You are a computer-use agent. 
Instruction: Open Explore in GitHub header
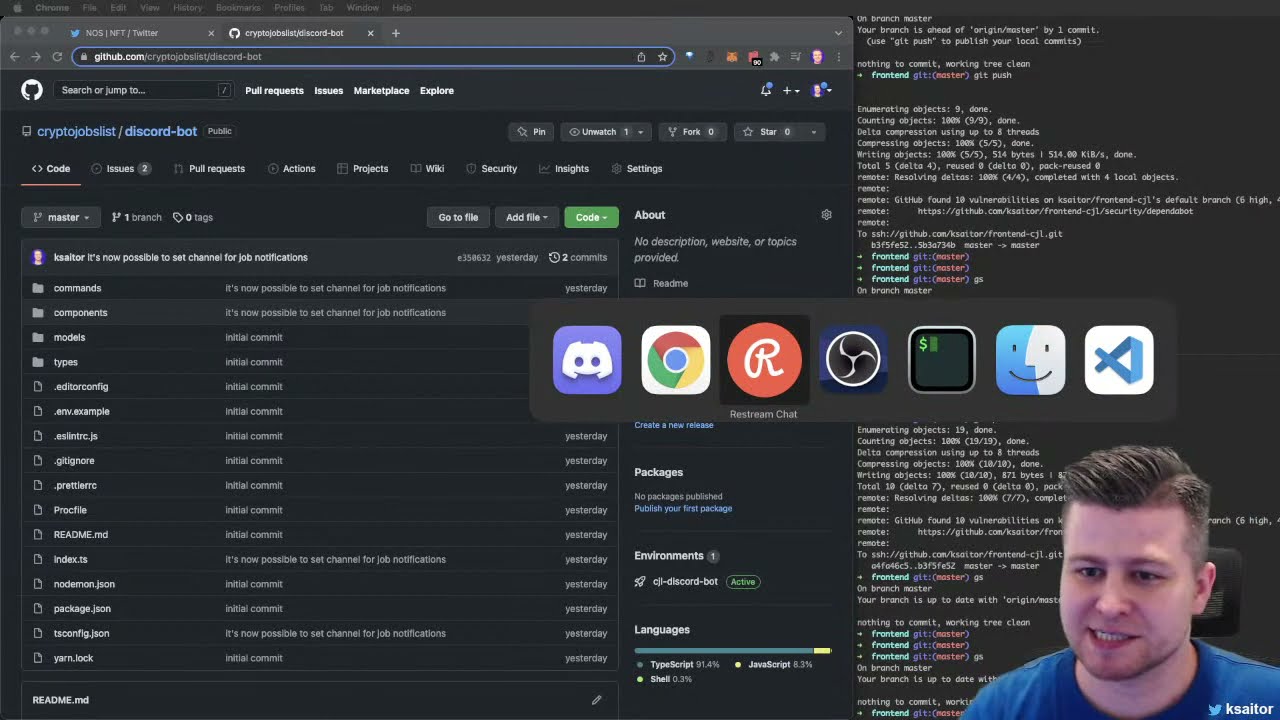[437, 91]
